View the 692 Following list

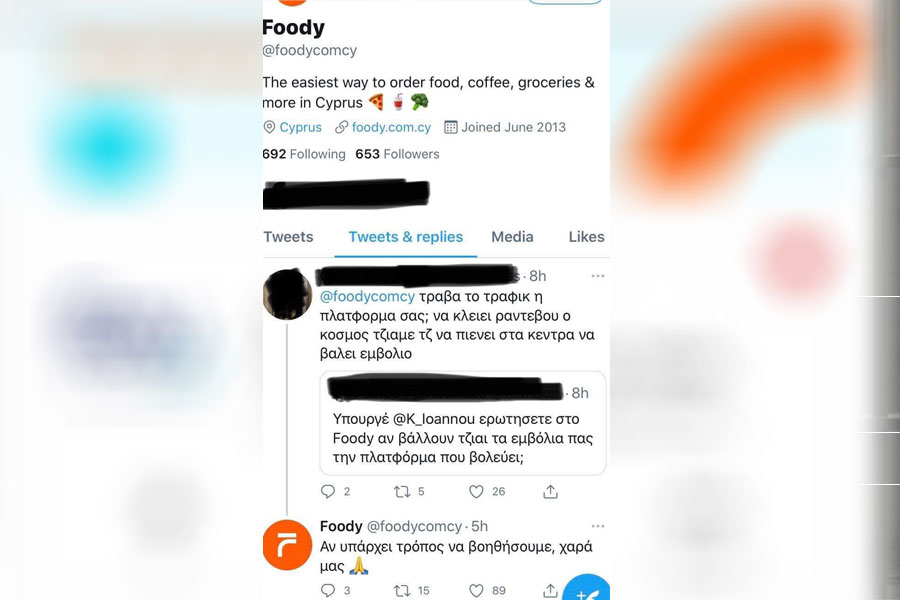point(304,154)
